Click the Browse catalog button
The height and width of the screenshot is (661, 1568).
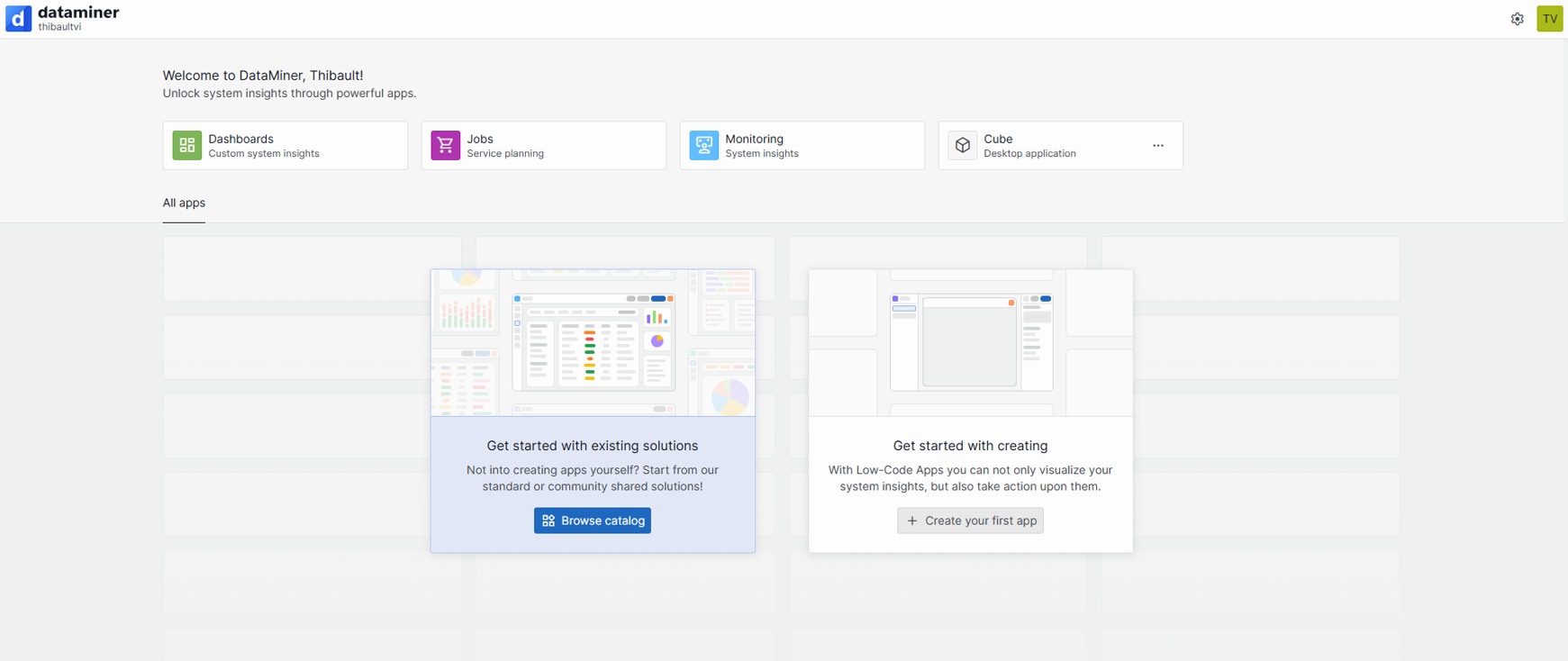[x=593, y=521]
